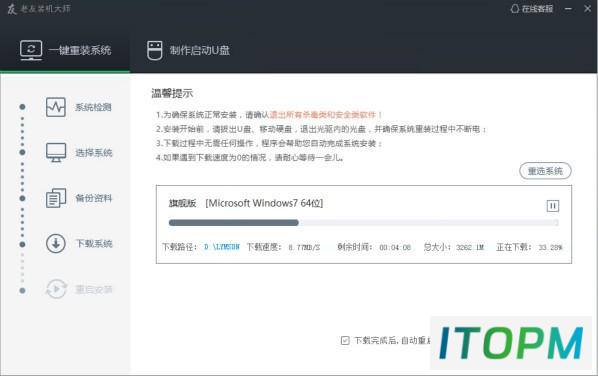Image resolution: width=598 pixels, height=376 pixels.
Task: Pause the Windows7 download
Action: click(x=553, y=206)
